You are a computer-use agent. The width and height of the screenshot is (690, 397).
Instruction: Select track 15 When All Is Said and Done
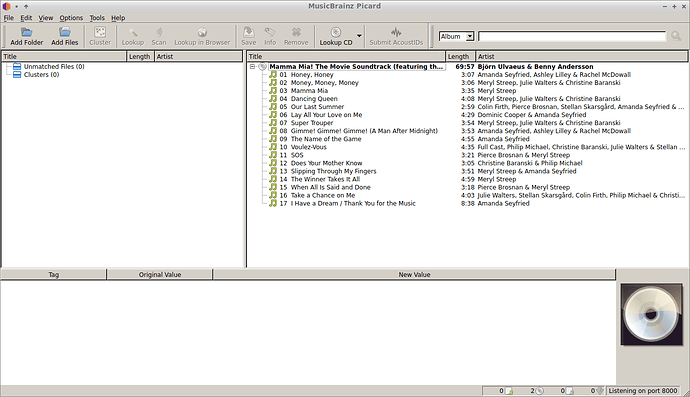tap(325, 187)
